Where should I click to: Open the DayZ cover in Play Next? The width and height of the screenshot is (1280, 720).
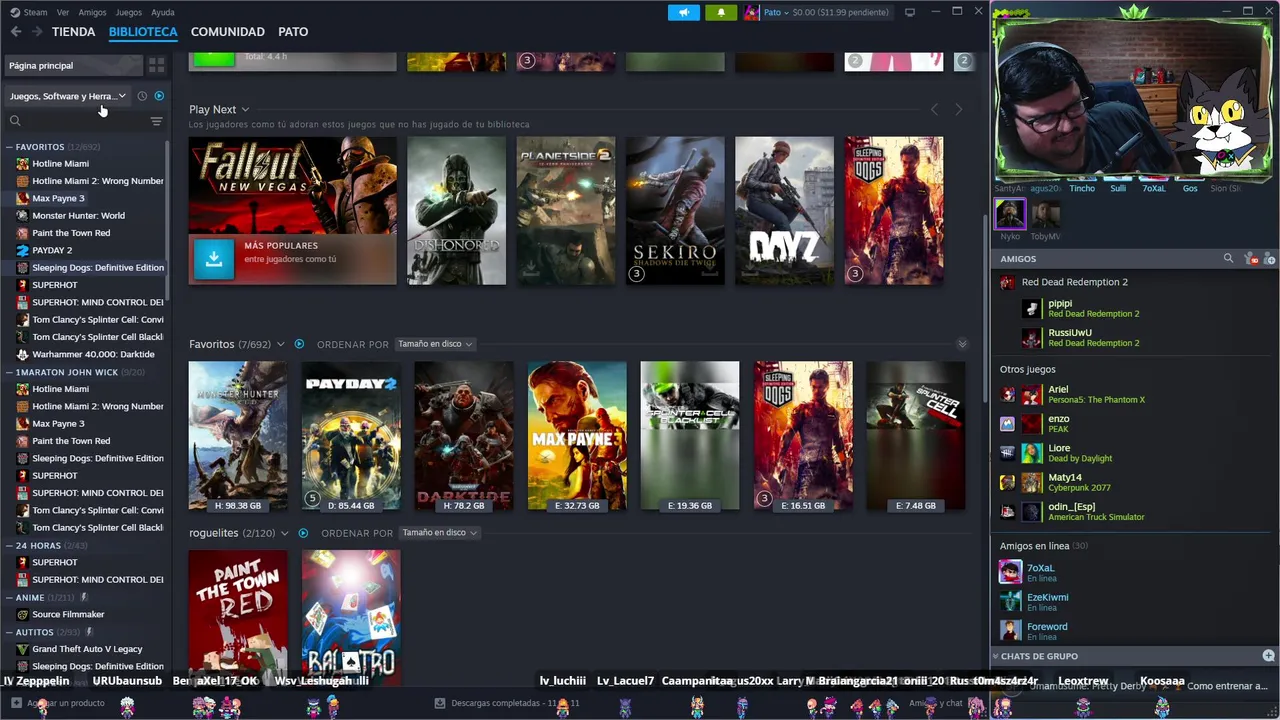[x=784, y=211]
